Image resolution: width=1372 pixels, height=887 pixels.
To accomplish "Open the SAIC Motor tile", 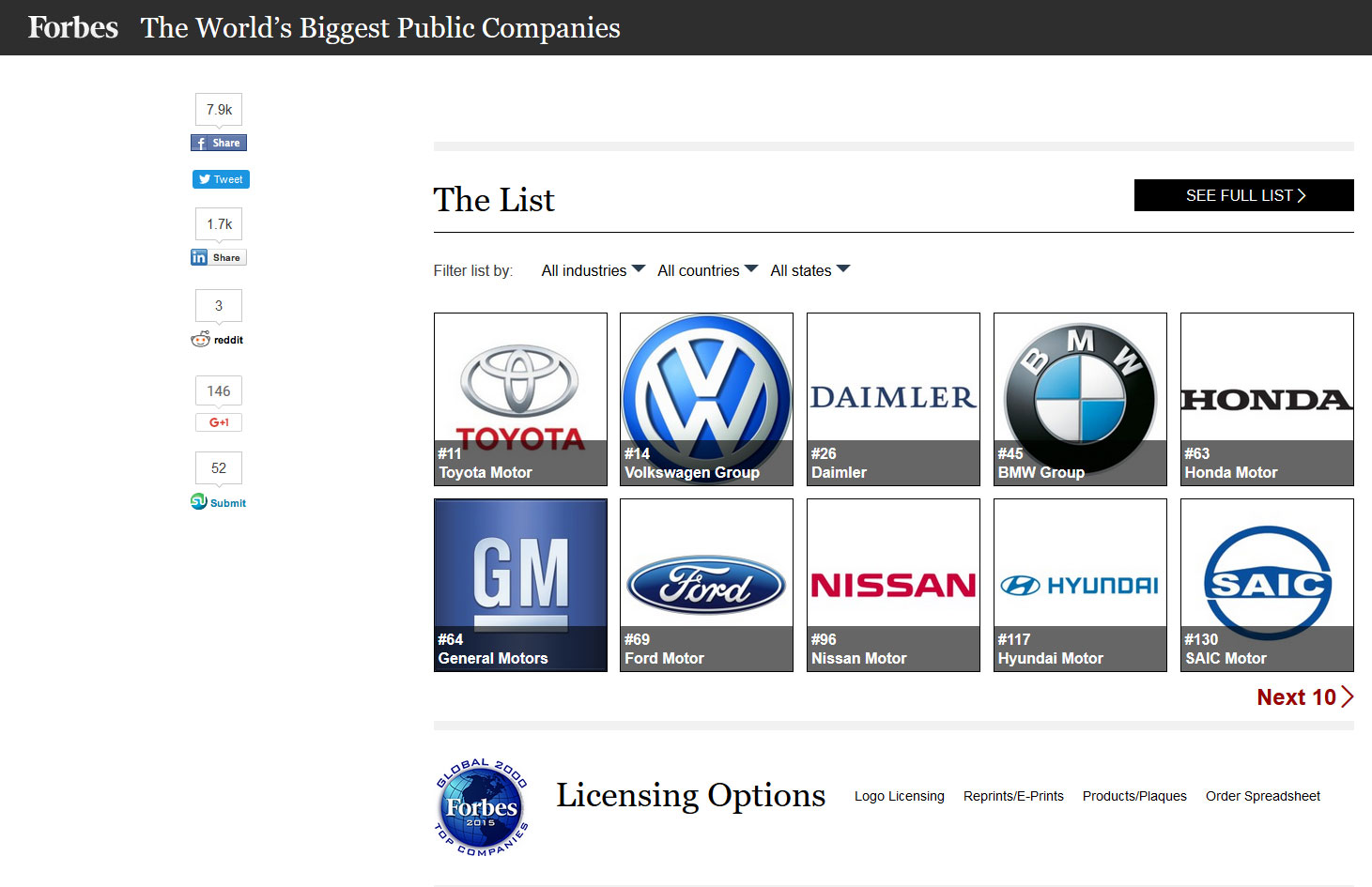I will 1267,585.
